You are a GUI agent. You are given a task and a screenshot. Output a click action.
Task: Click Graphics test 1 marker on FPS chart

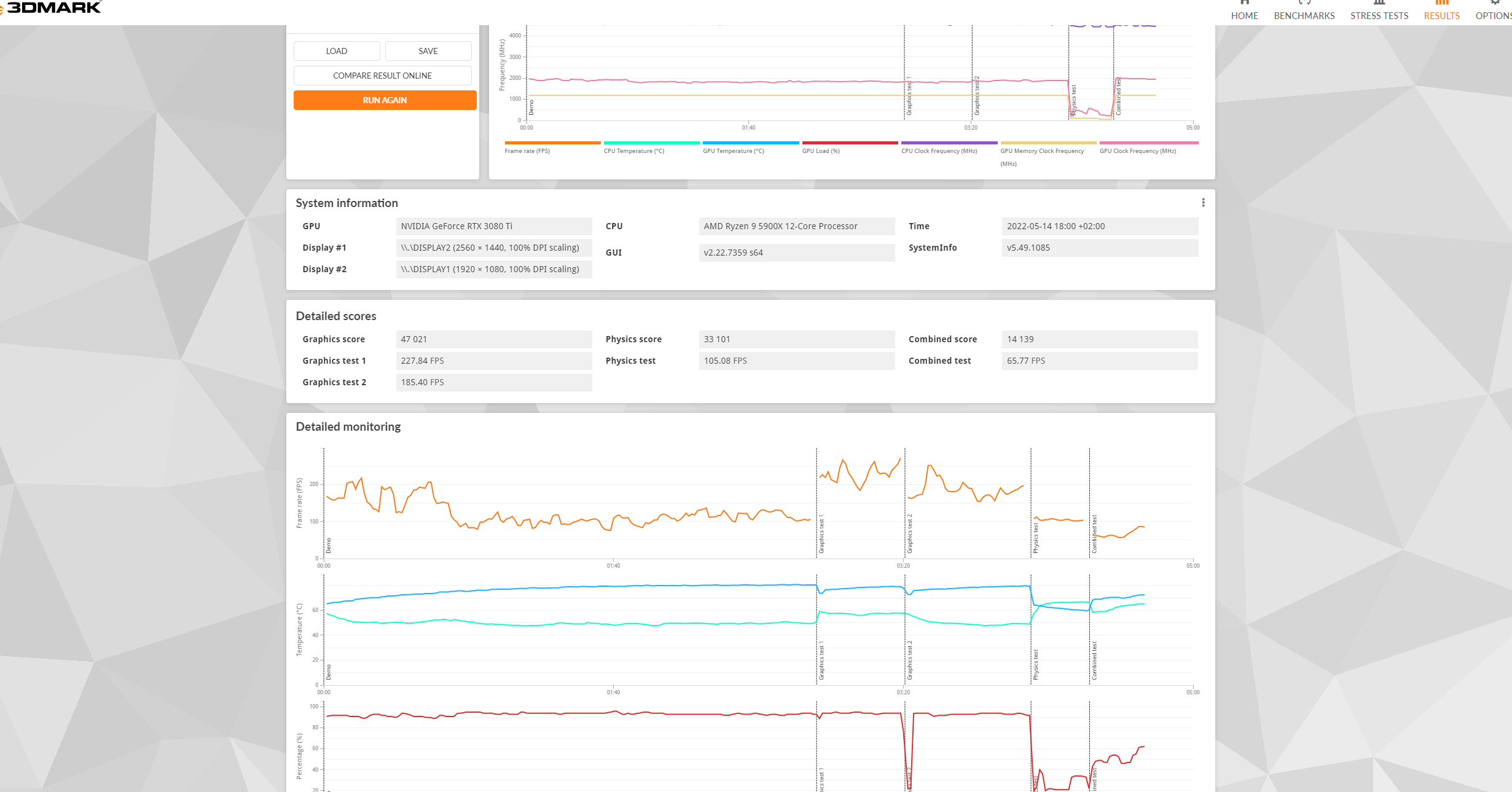click(821, 533)
